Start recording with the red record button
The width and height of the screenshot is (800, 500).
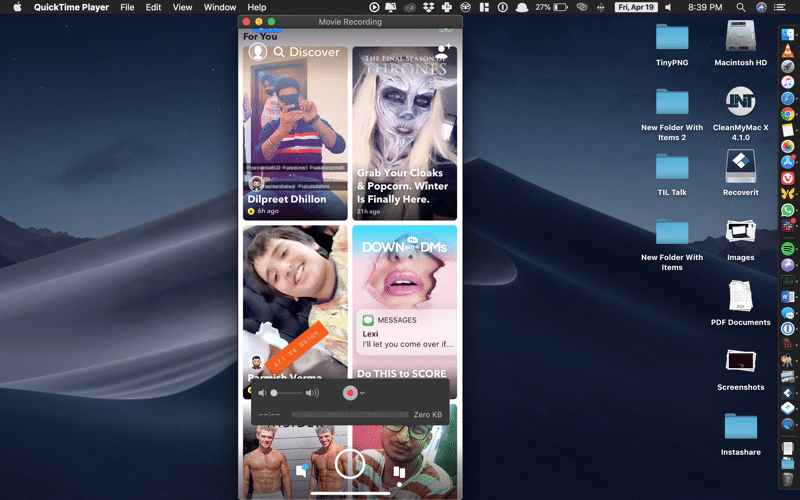click(x=350, y=393)
